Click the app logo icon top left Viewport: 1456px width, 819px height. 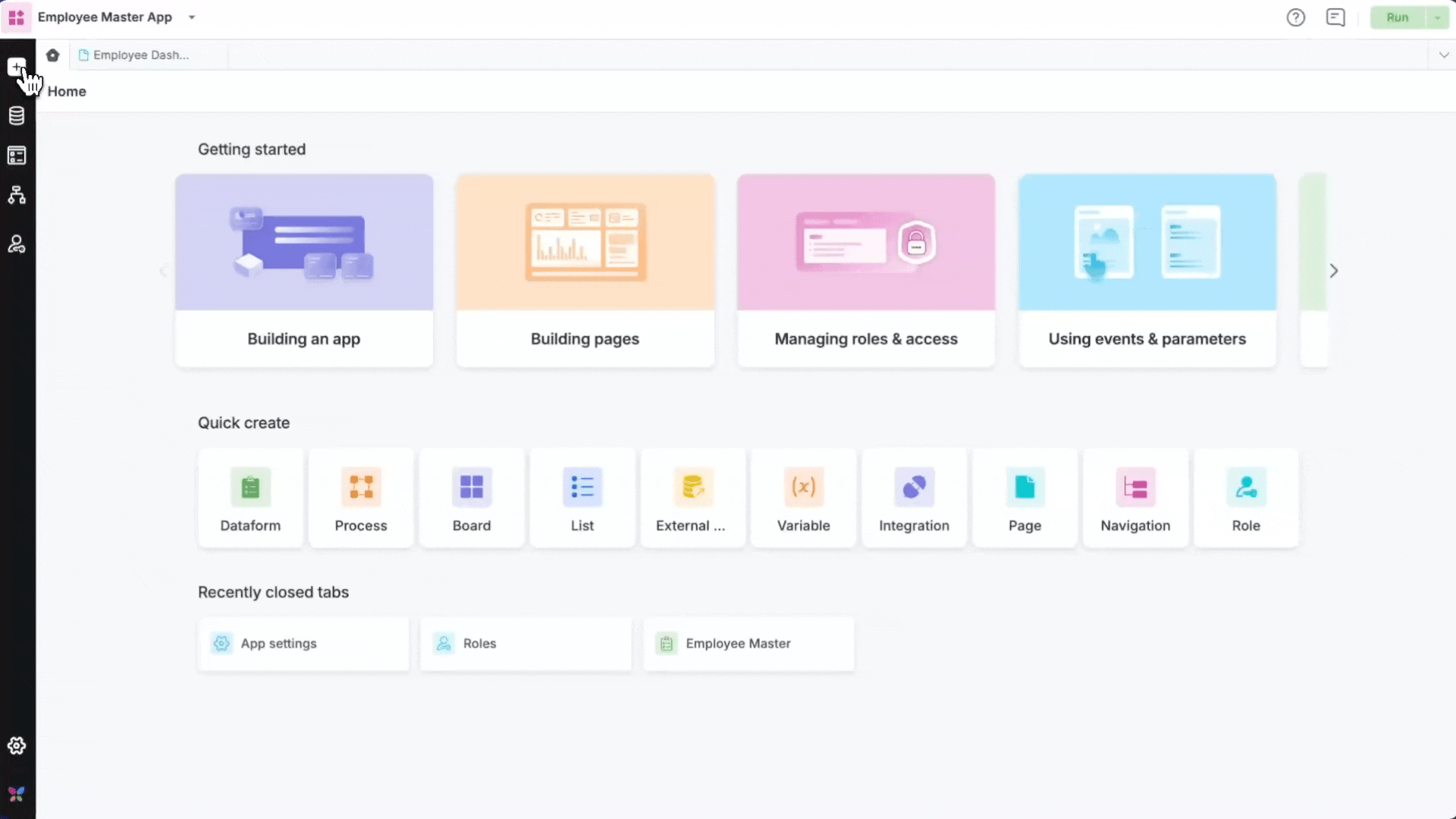pyautogui.click(x=15, y=17)
